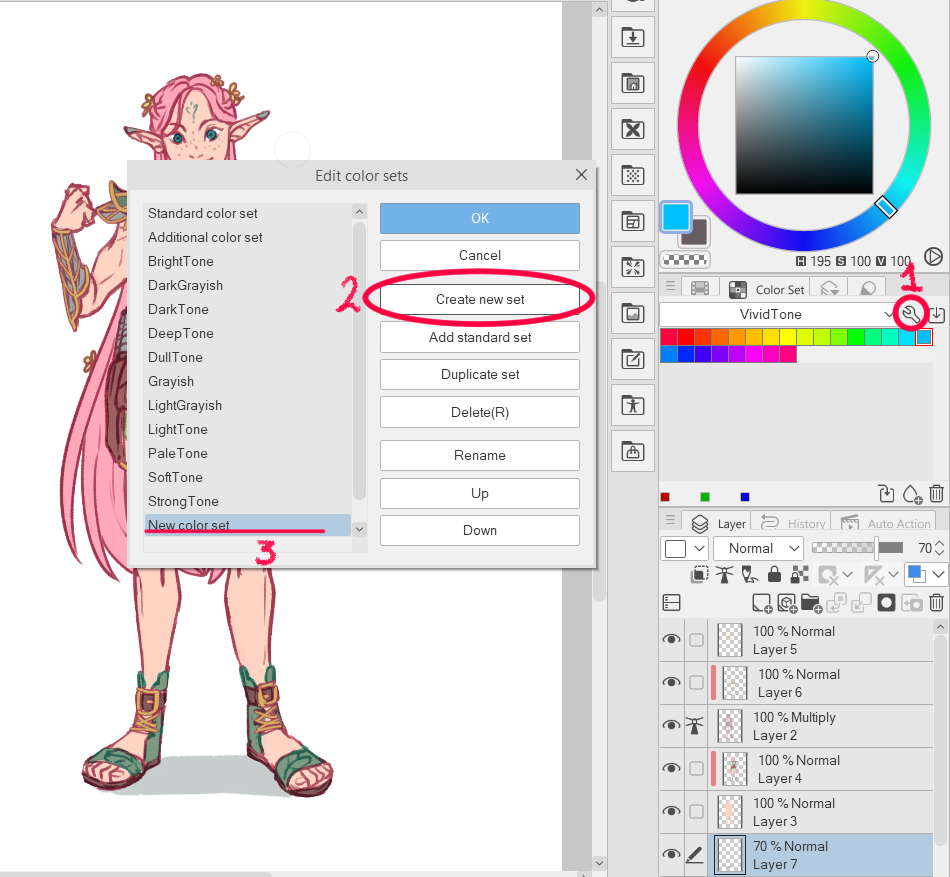Click the create layer mask icon
The width and height of the screenshot is (950, 877).
click(886, 602)
